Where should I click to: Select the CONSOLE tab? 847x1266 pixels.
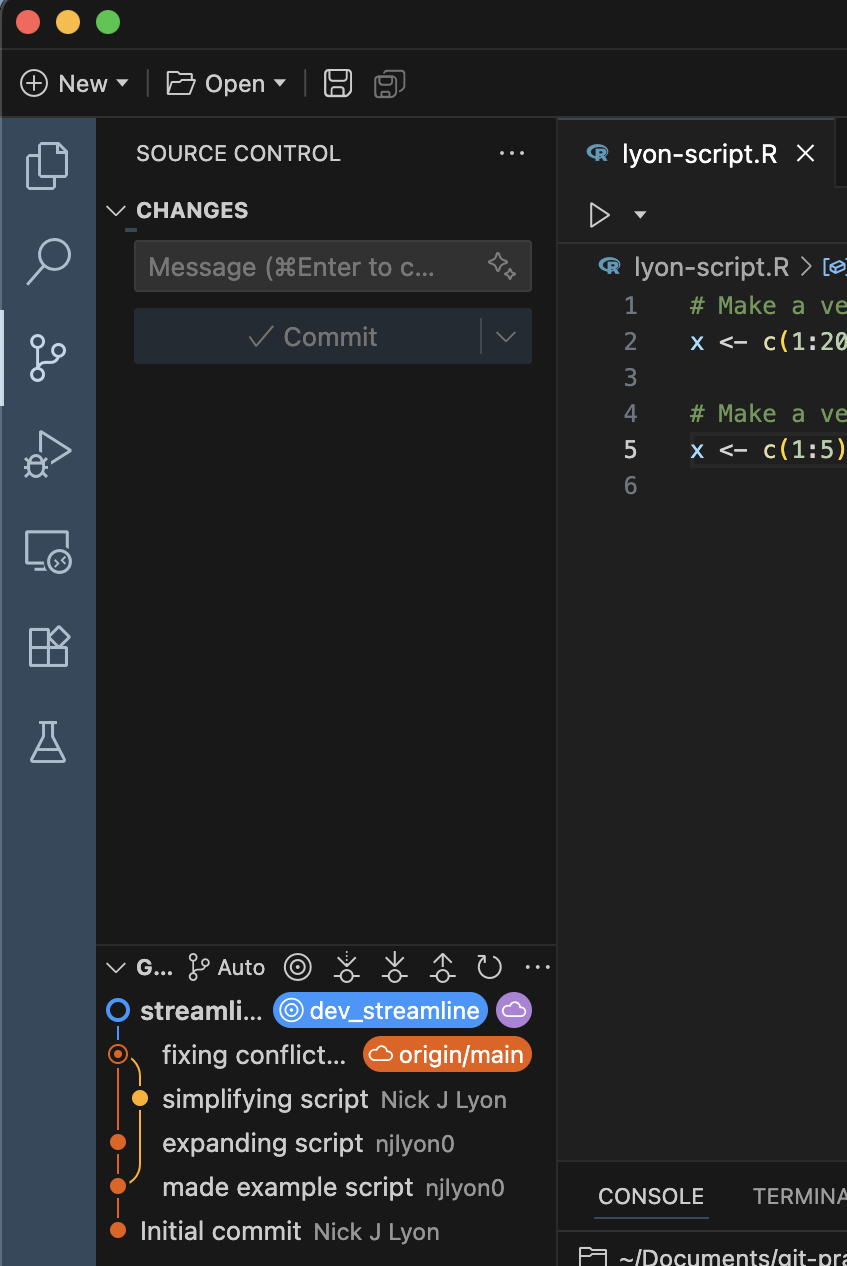pyautogui.click(x=651, y=1196)
